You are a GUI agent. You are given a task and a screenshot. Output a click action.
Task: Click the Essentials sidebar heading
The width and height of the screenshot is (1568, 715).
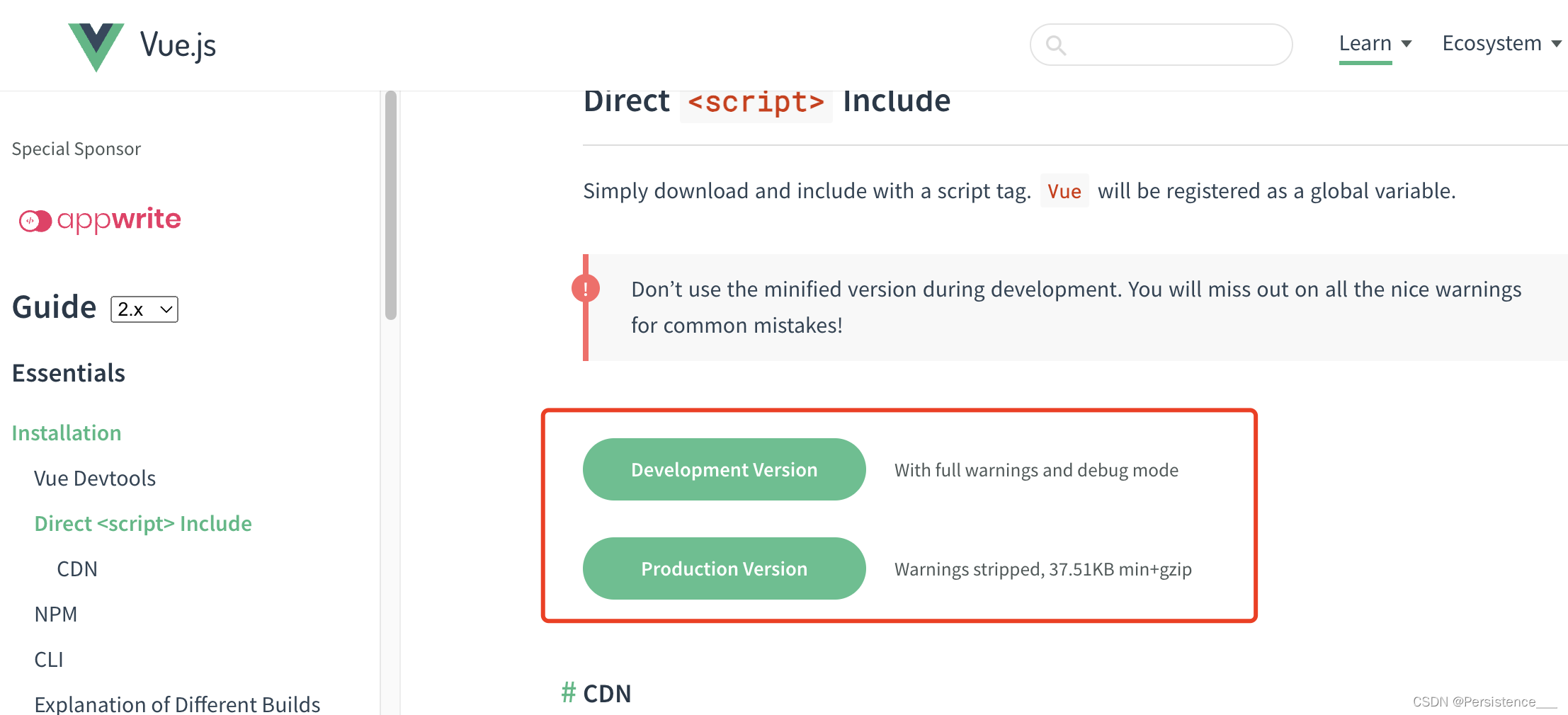[x=69, y=373]
